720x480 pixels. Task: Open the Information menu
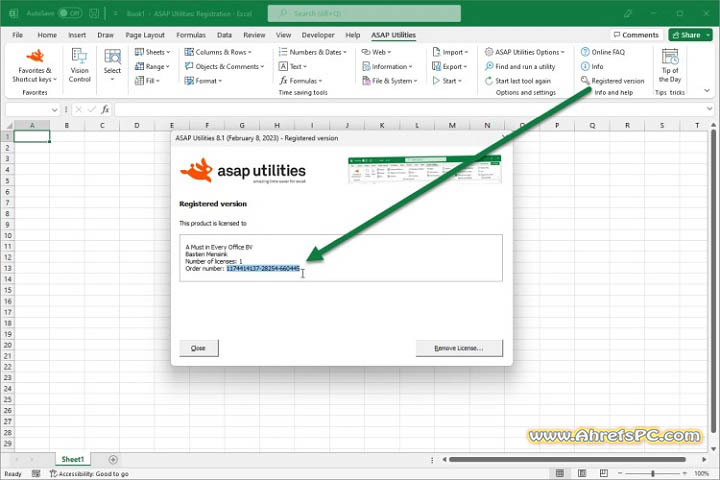(x=387, y=67)
